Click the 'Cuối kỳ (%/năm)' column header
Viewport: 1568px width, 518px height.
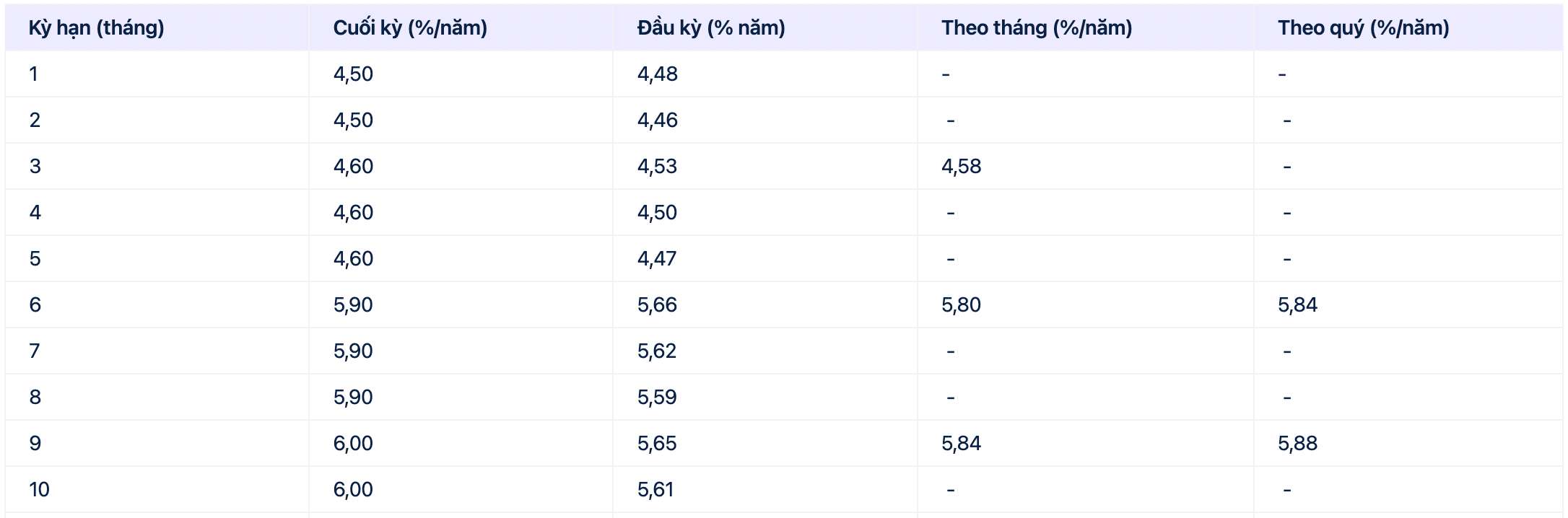(409, 28)
